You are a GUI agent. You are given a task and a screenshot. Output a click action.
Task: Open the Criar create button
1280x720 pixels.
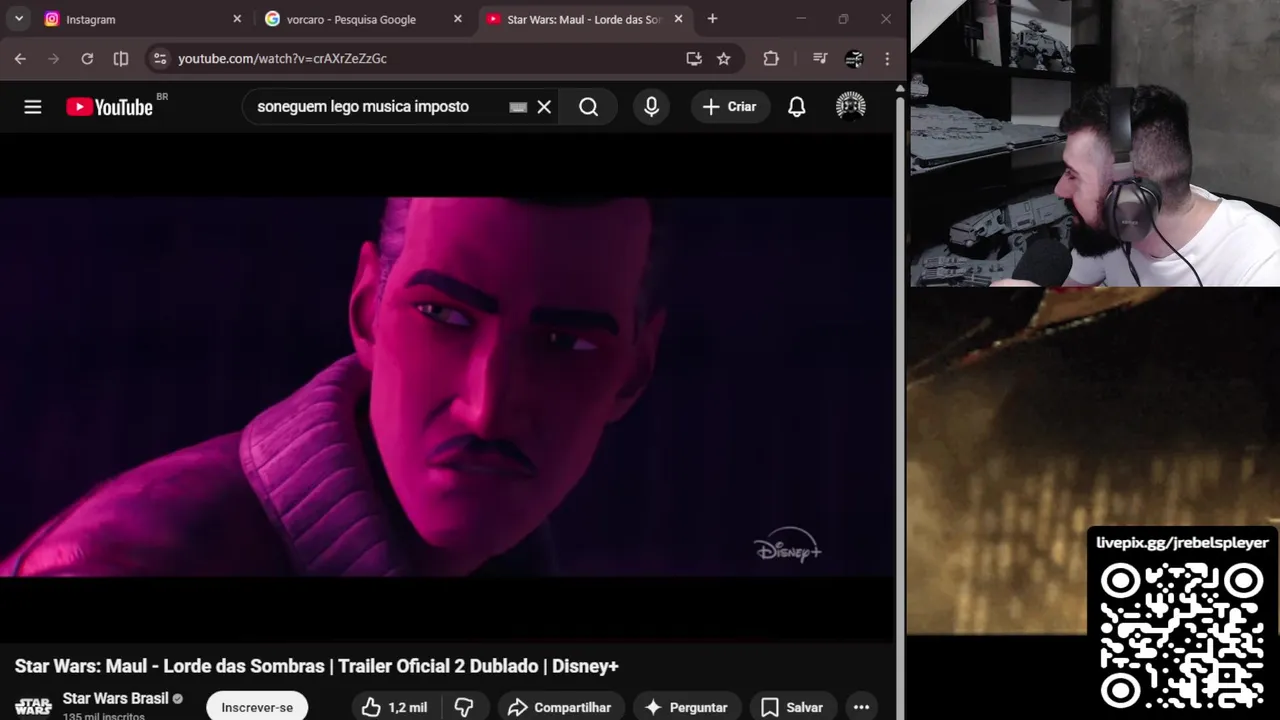[x=730, y=107]
